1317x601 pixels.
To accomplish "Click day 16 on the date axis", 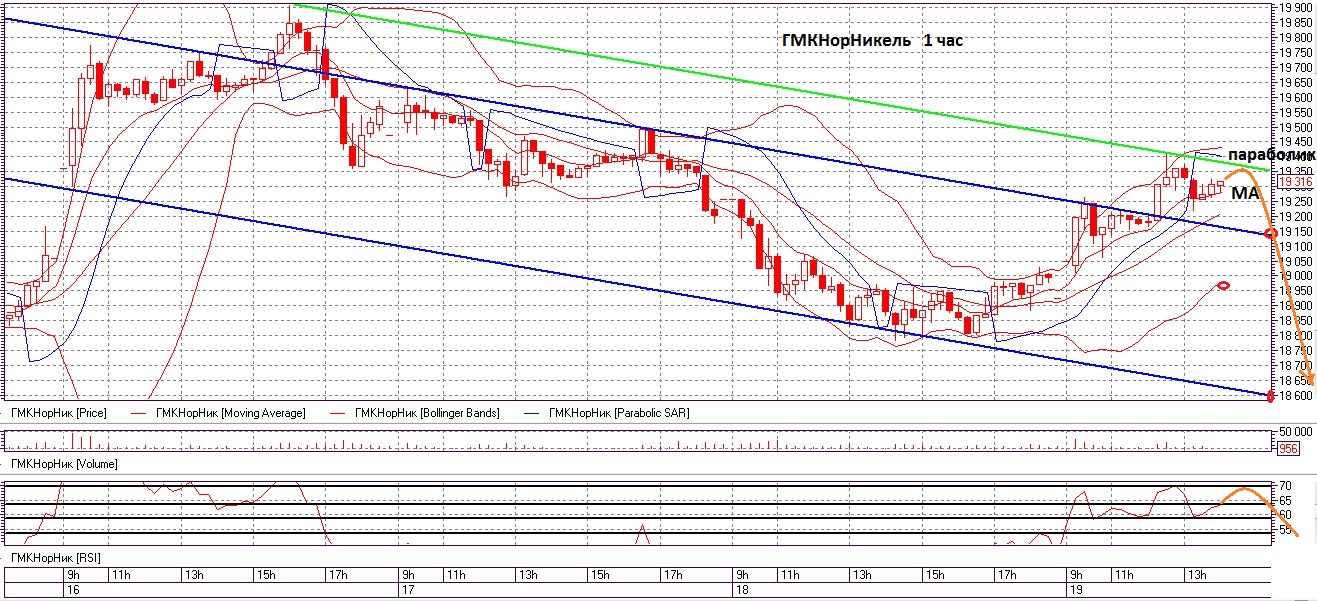I will point(72,591).
